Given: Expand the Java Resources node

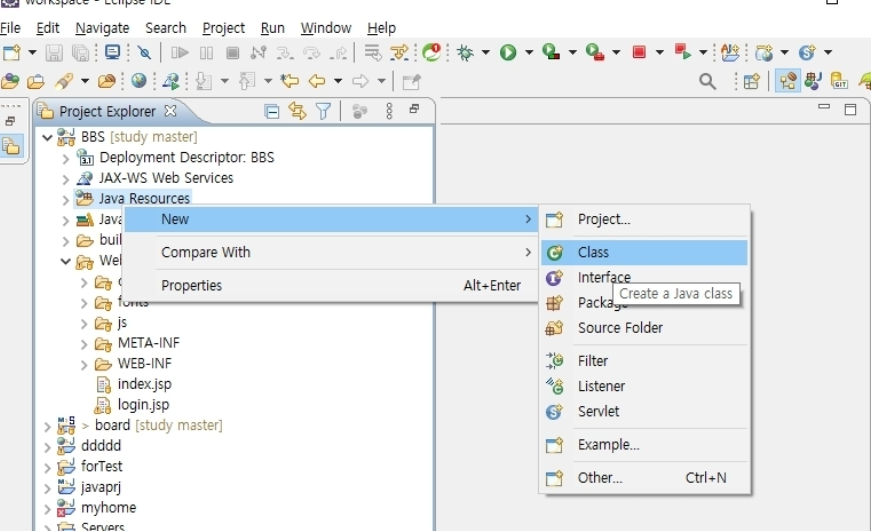Looking at the screenshot, I should [x=66, y=200].
